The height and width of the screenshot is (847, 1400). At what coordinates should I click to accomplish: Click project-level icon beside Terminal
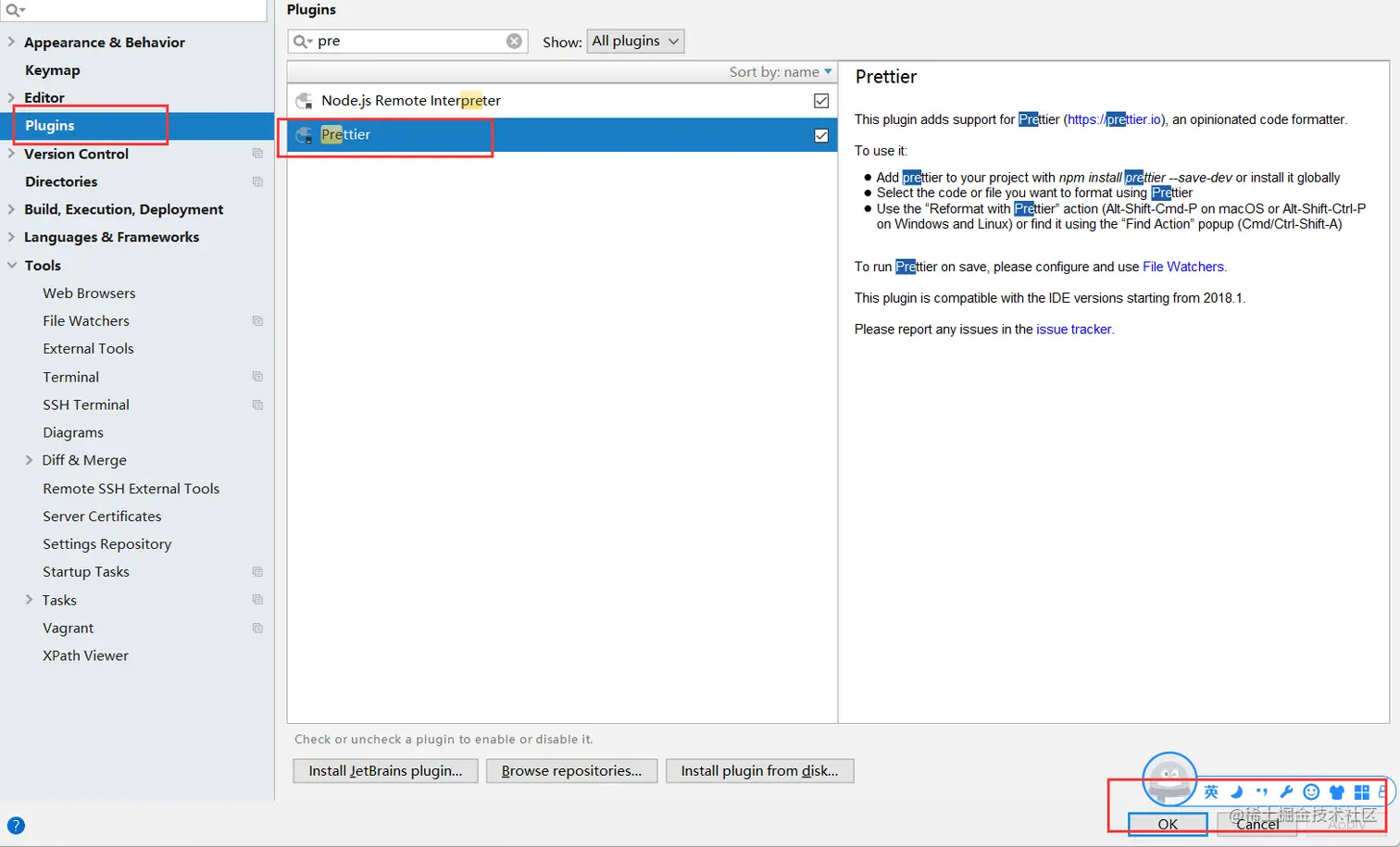[x=257, y=377]
